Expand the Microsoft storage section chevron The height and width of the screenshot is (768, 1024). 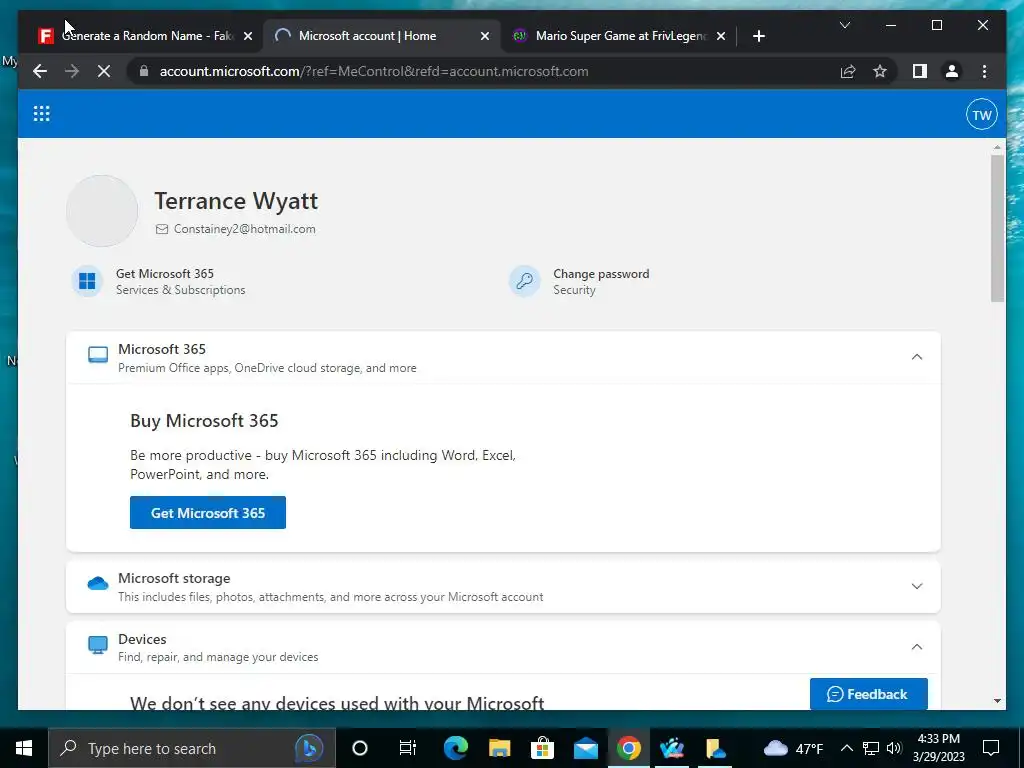916,586
